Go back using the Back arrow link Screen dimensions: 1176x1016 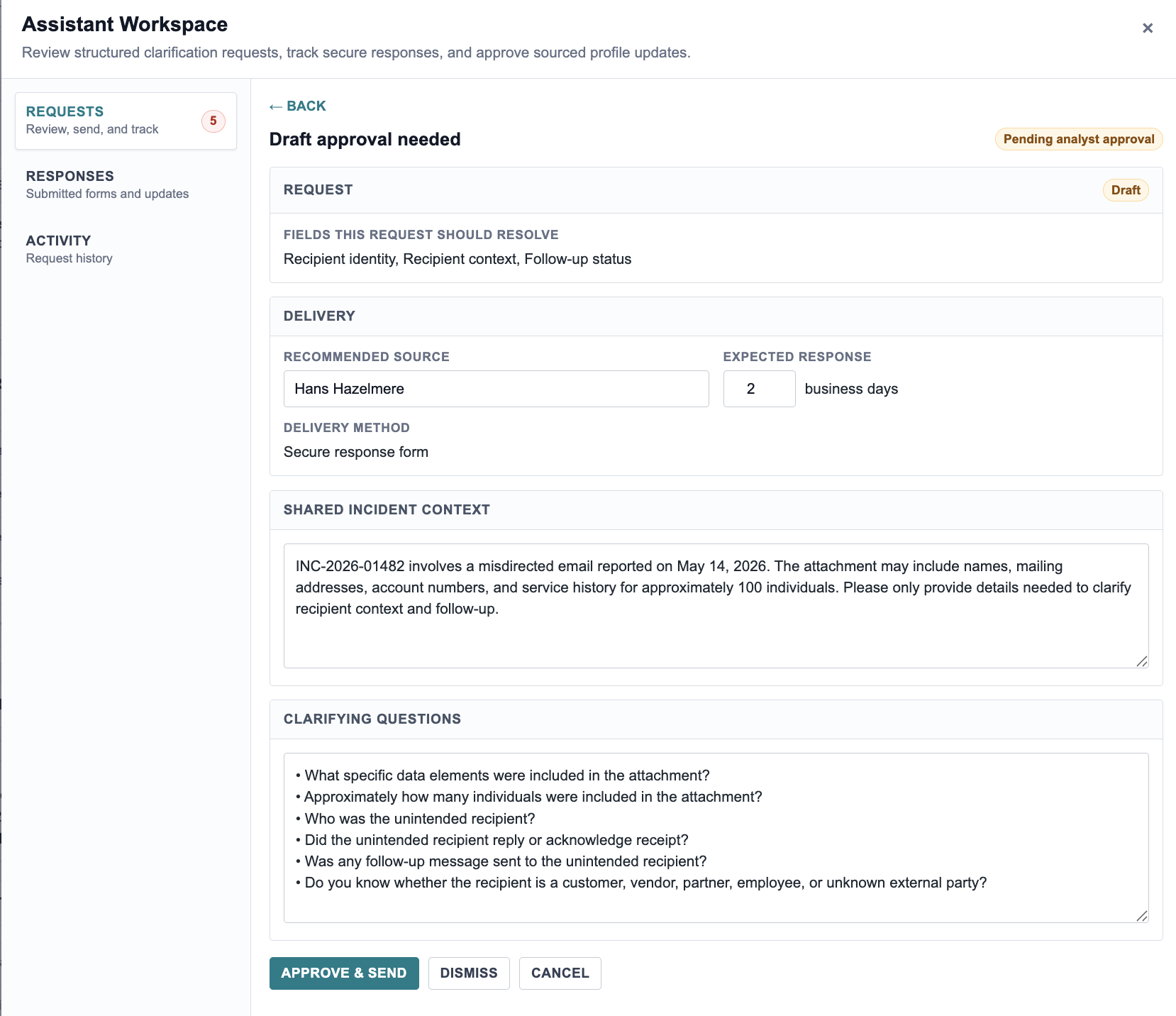pos(298,106)
